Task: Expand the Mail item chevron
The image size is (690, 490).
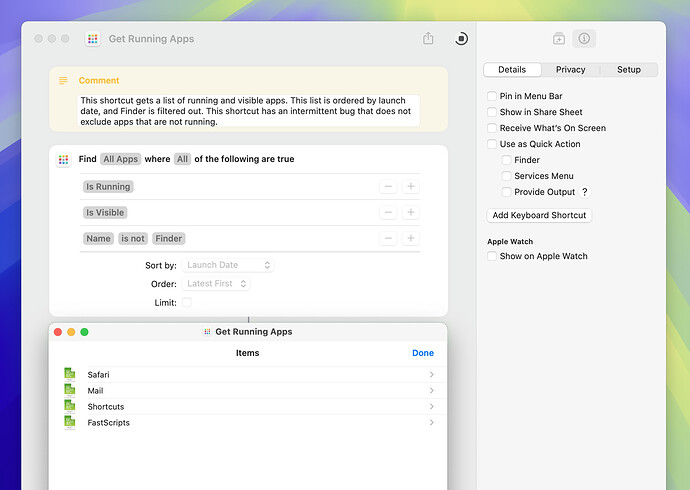Action: [x=431, y=390]
